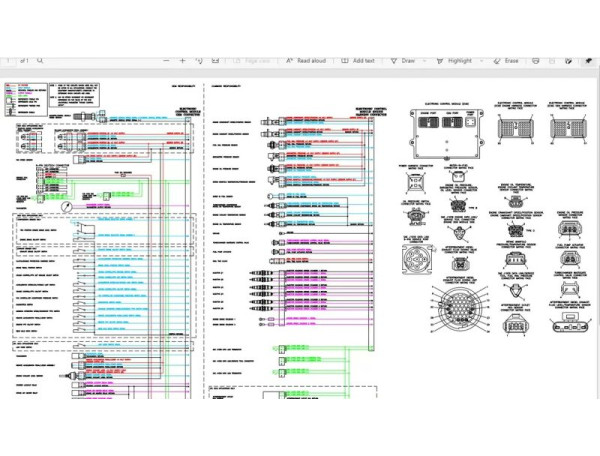This screenshot has width=600, height=456.
Task: Open the Find search icon
Action: [40, 60]
